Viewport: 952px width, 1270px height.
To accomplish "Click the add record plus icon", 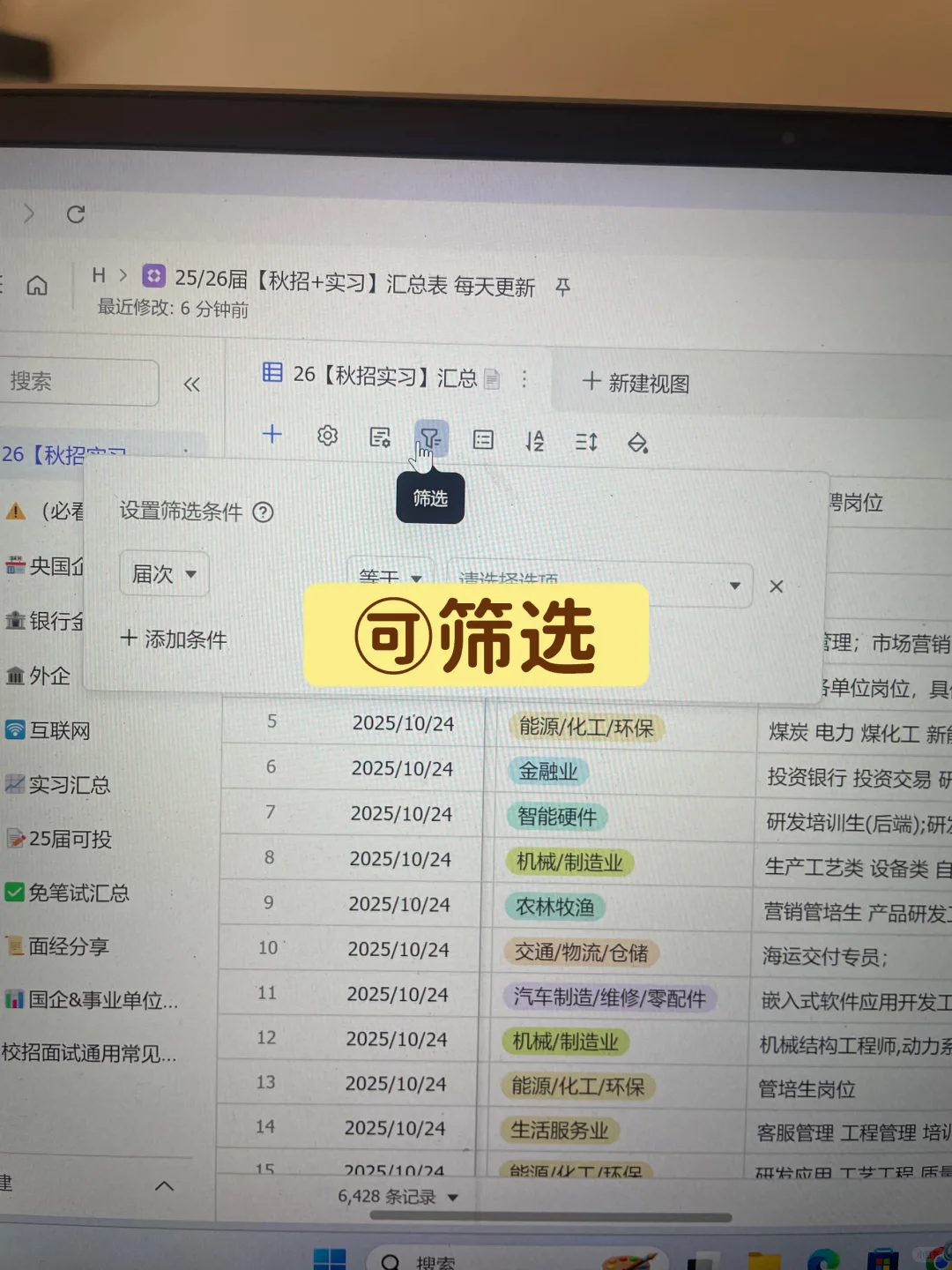I will [x=272, y=435].
